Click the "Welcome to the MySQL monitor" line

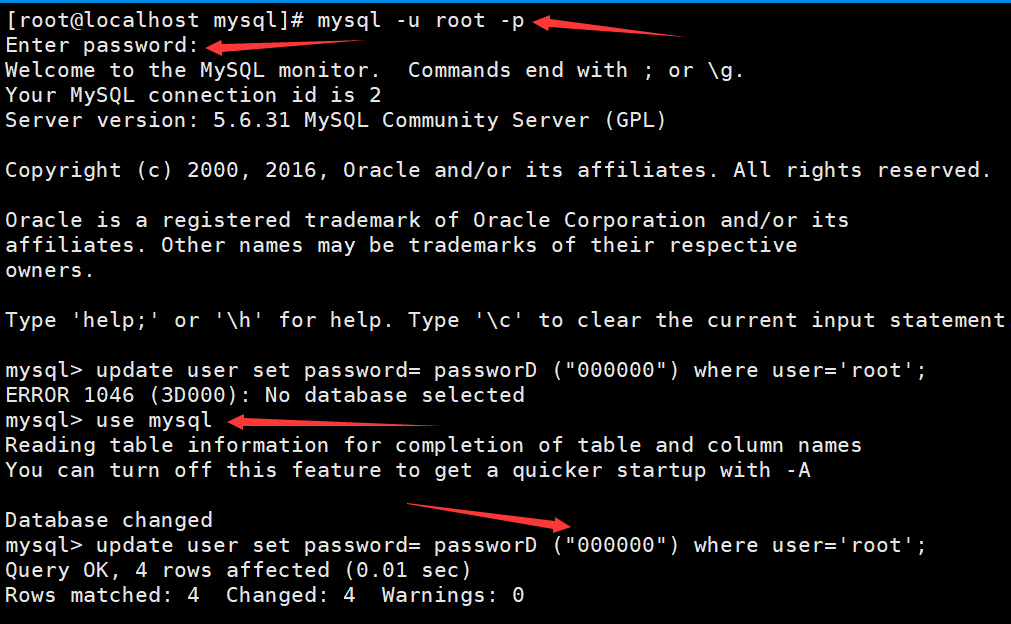(375, 70)
